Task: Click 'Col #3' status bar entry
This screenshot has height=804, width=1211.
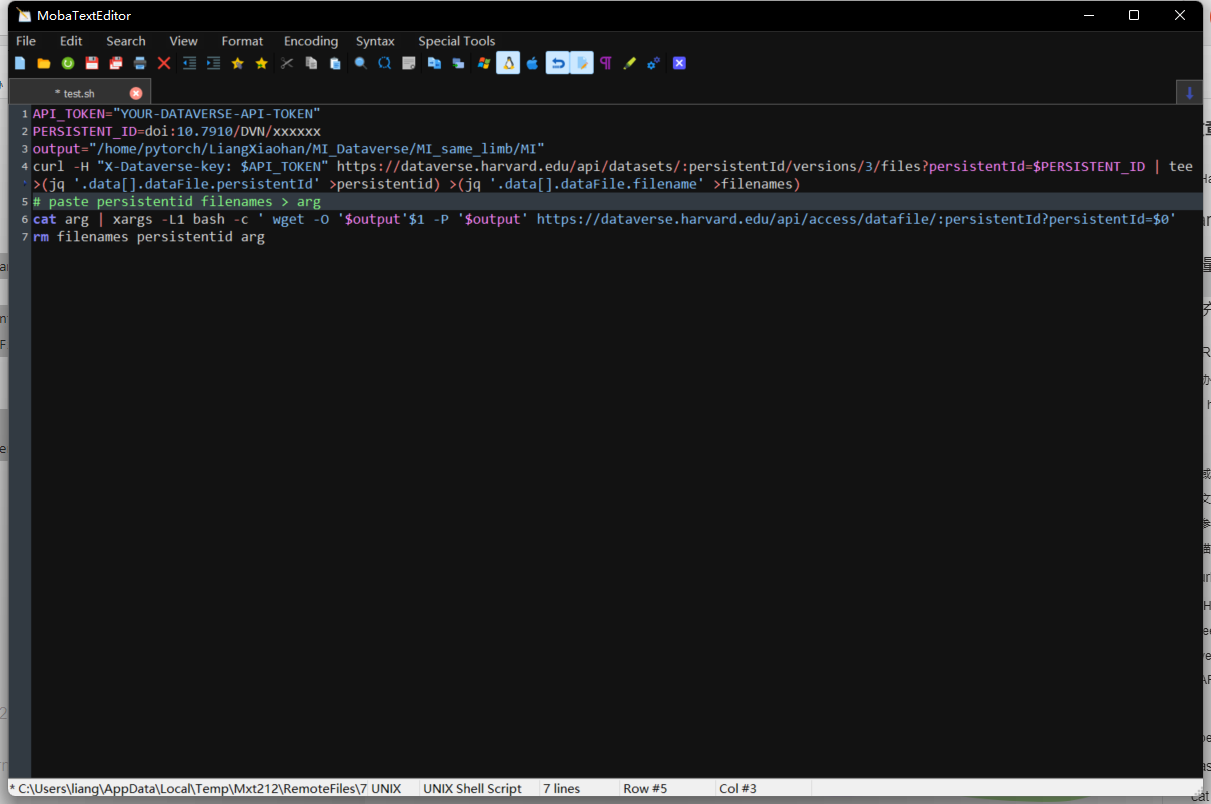Action: point(738,788)
